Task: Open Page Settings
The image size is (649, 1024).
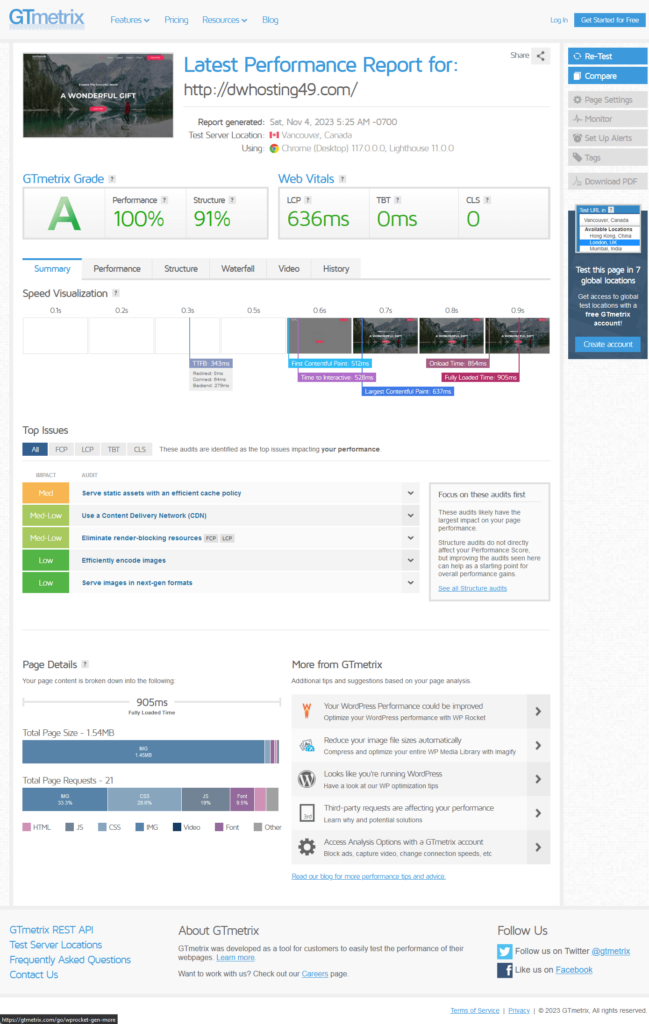Action: click(x=607, y=100)
